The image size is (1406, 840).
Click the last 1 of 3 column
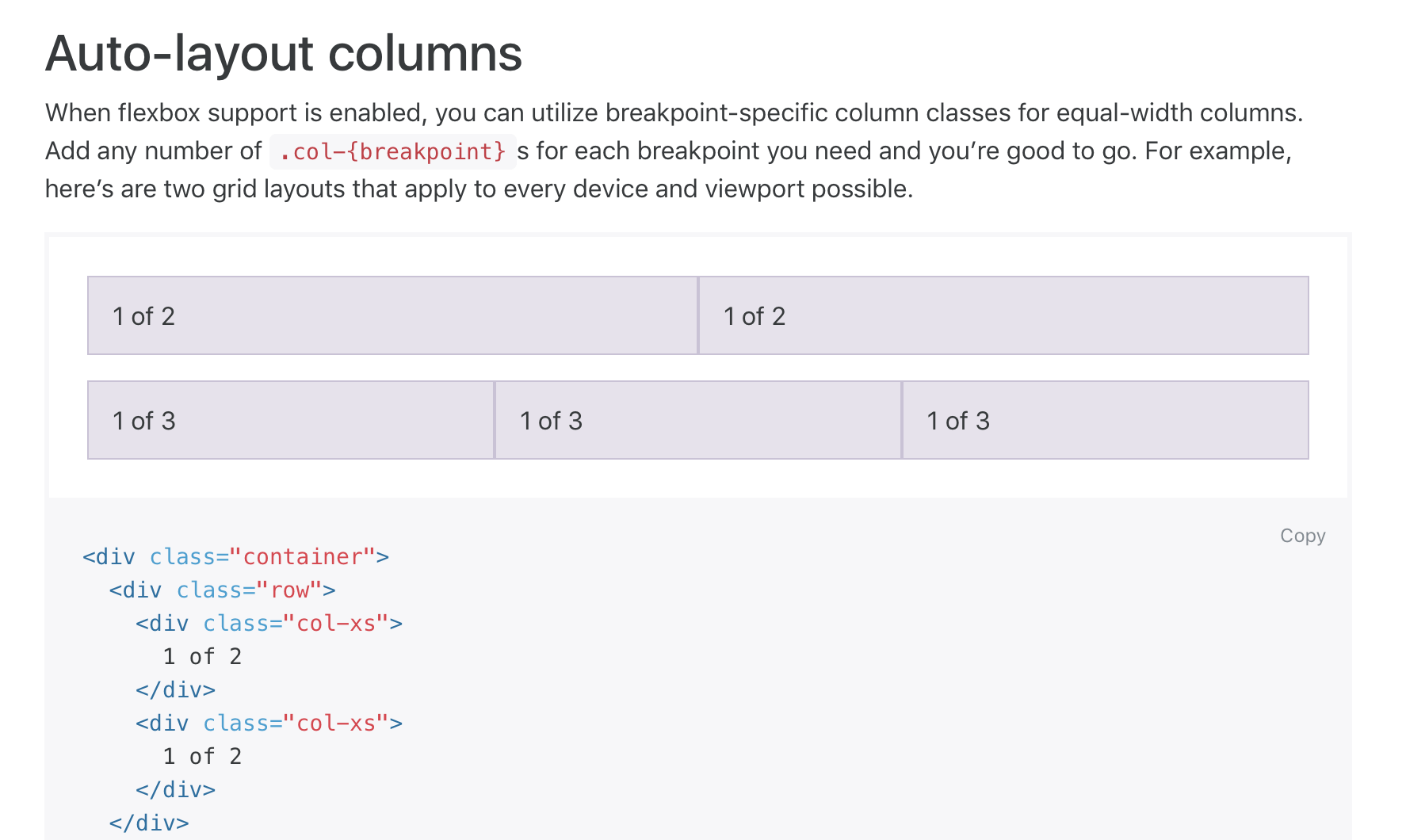point(1104,420)
